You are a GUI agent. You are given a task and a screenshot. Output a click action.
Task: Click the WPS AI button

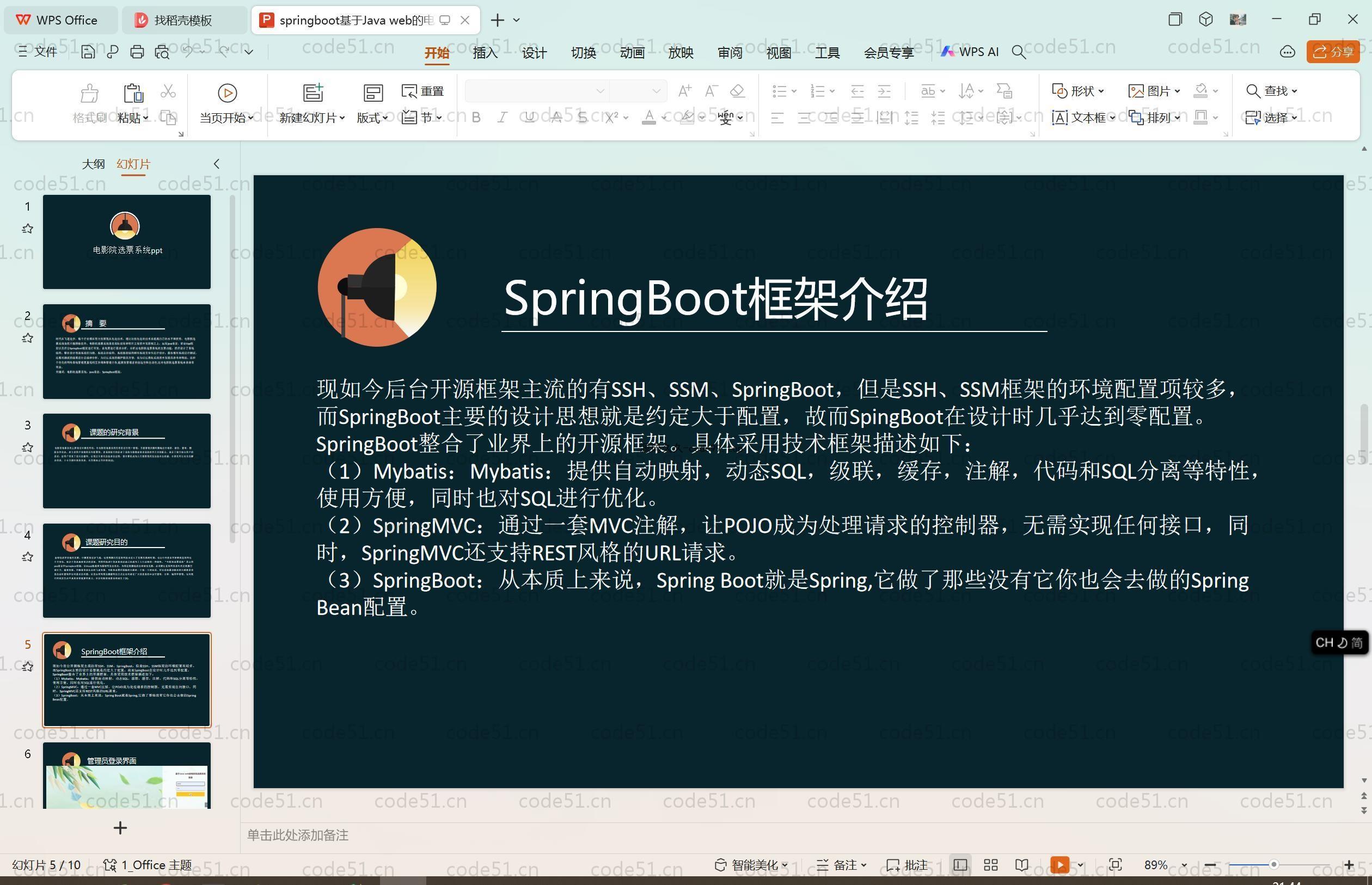coord(970,52)
